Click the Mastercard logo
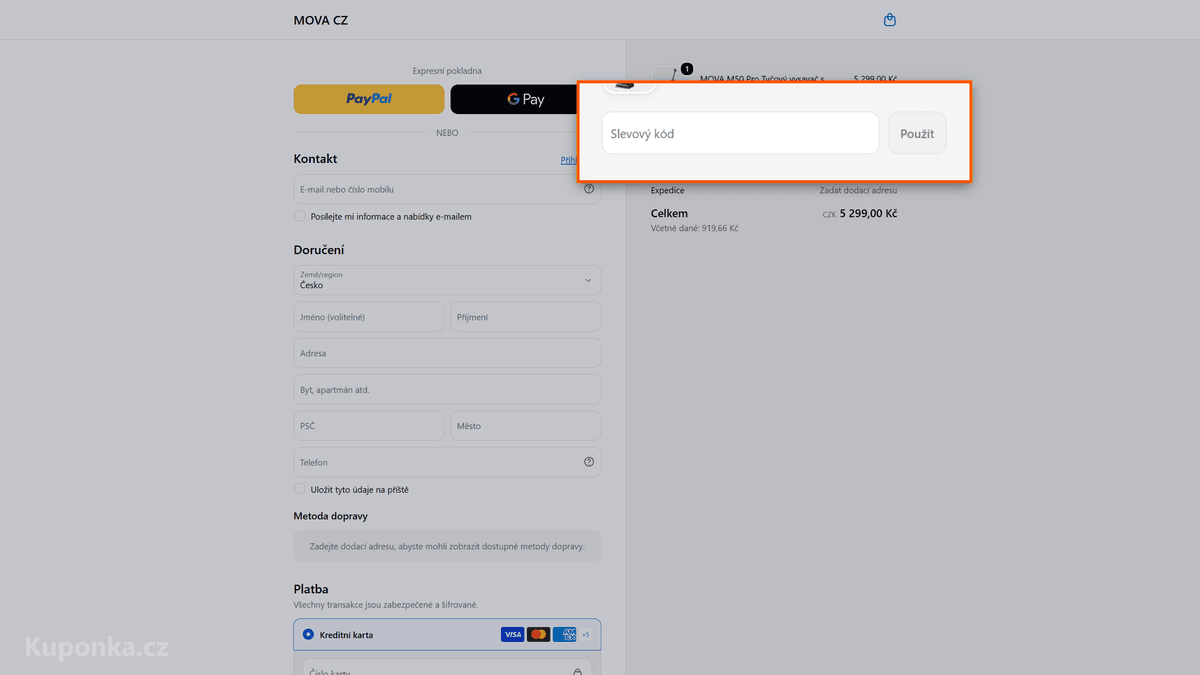Image resolution: width=1200 pixels, height=675 pixels. click(x=538, y=634)
